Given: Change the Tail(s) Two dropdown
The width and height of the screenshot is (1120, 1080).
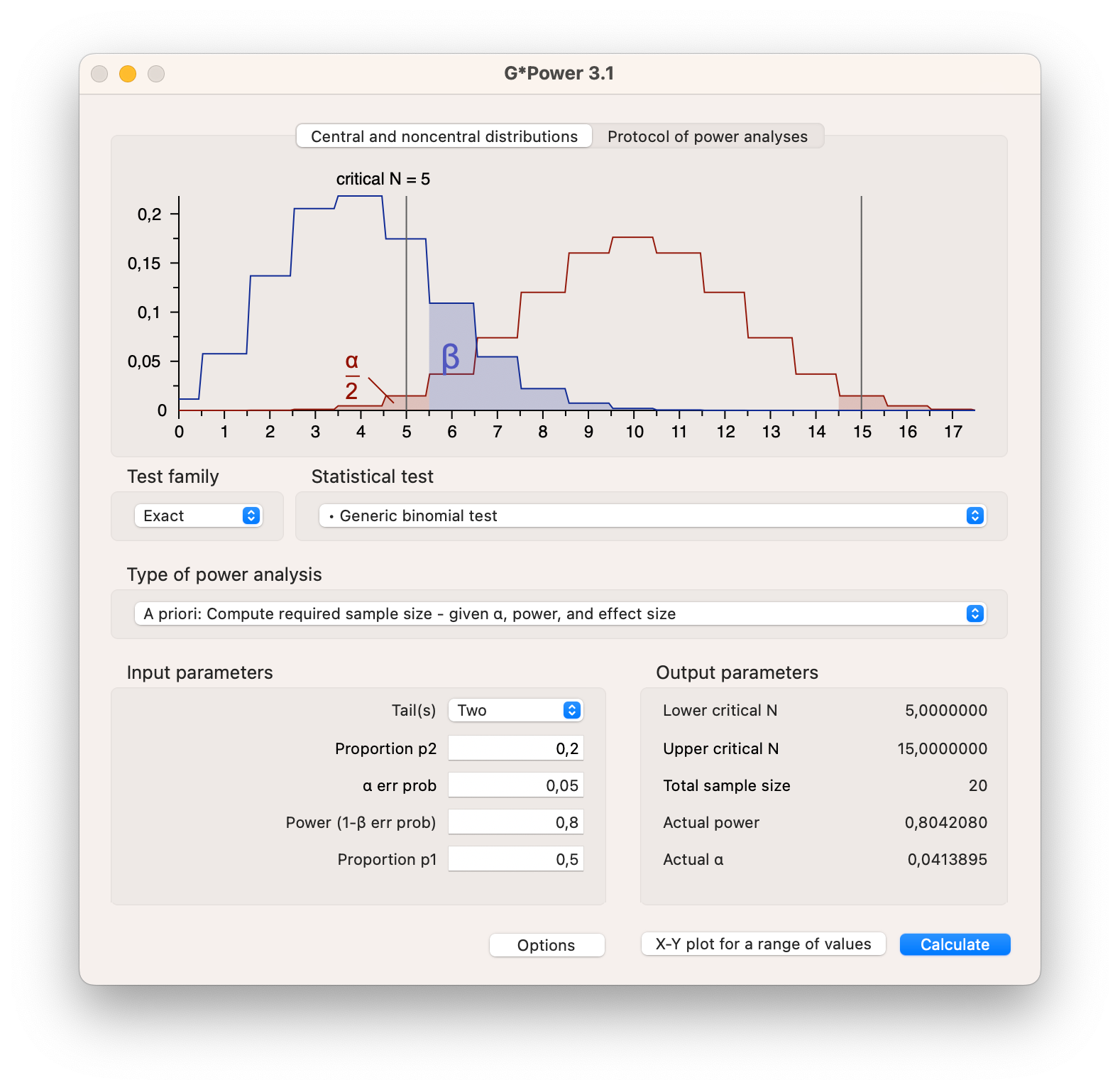Looking at the screenshot, I should [515, 710].
